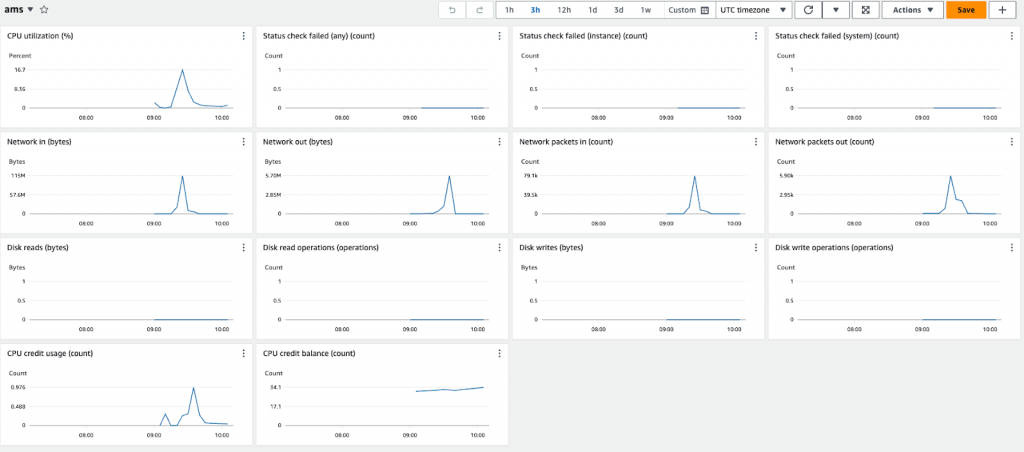Viewport: 1024px width, 452px height.
Task: Open Disk write operations widget menu
Action: [1012, 248]
